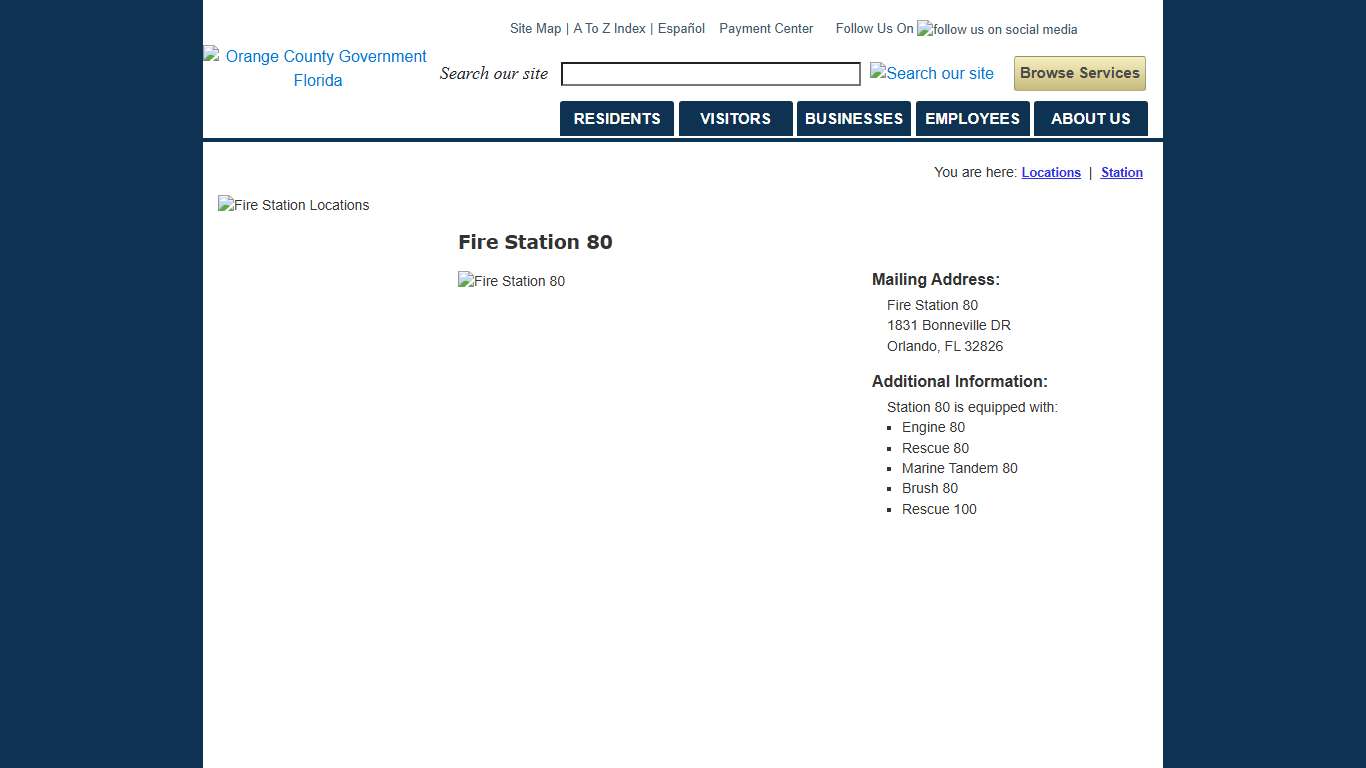The image size is (1366, 768).
Task: Open the follow us on social media icon
Action: [x=996, y=30]
